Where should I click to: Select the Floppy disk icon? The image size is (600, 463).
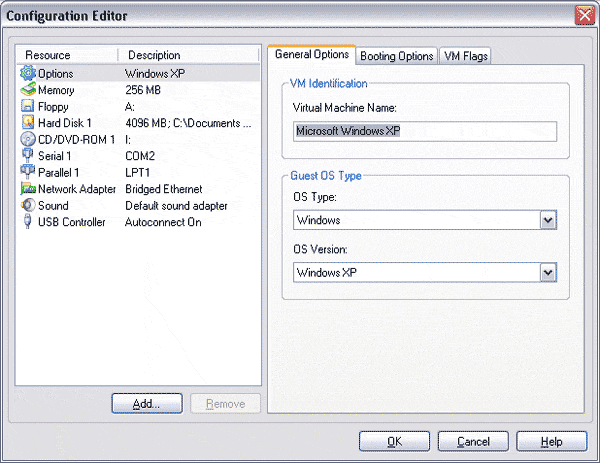pyautogui.click(x=28, y=106)
